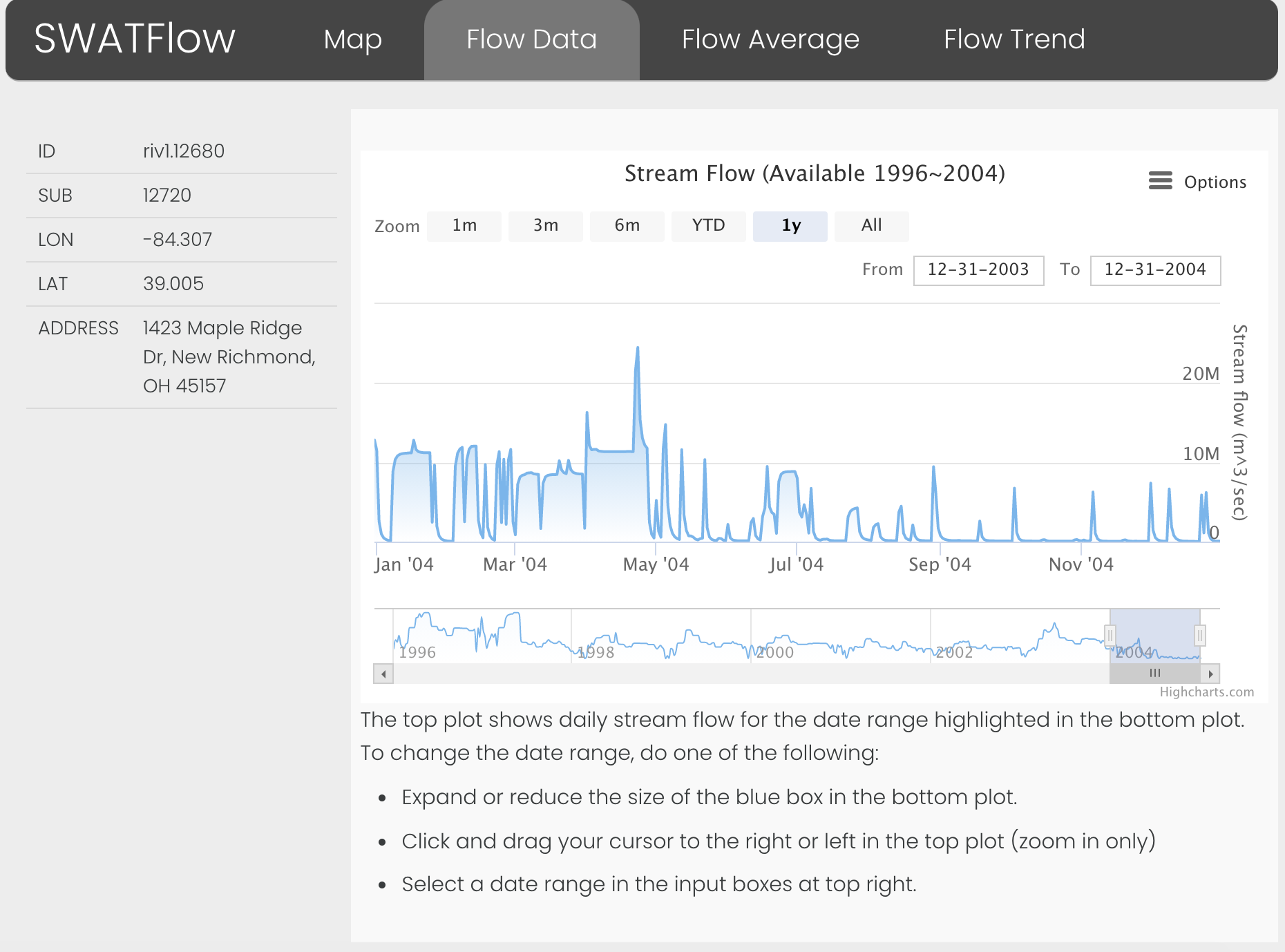Screen dimensions: 1285x952
Task: Click the navigator left scroll arrow
Action: [383, 674]
